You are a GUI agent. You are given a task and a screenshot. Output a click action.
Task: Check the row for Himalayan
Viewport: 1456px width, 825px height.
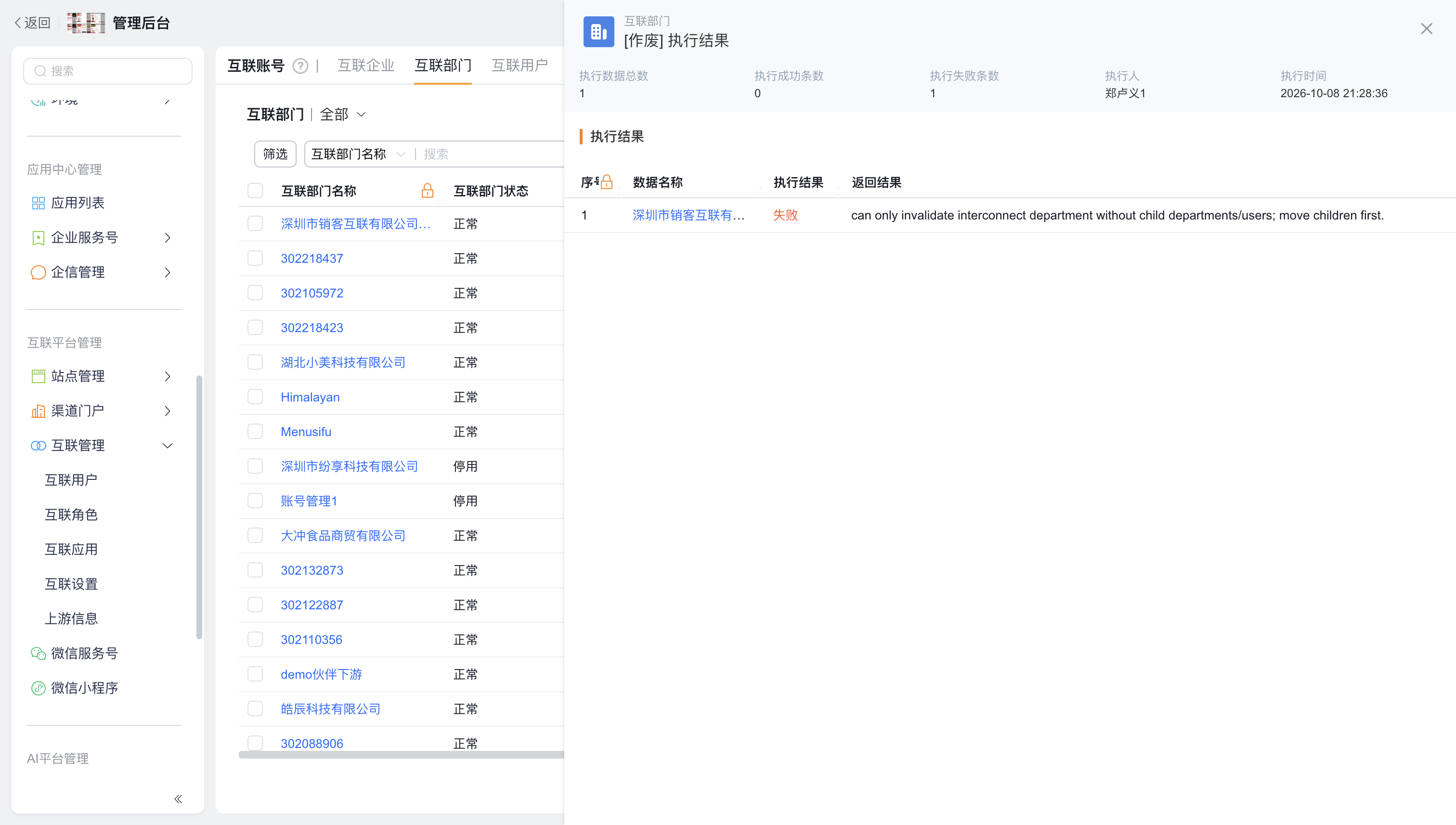pyautogui.click(x=255, y=397)
